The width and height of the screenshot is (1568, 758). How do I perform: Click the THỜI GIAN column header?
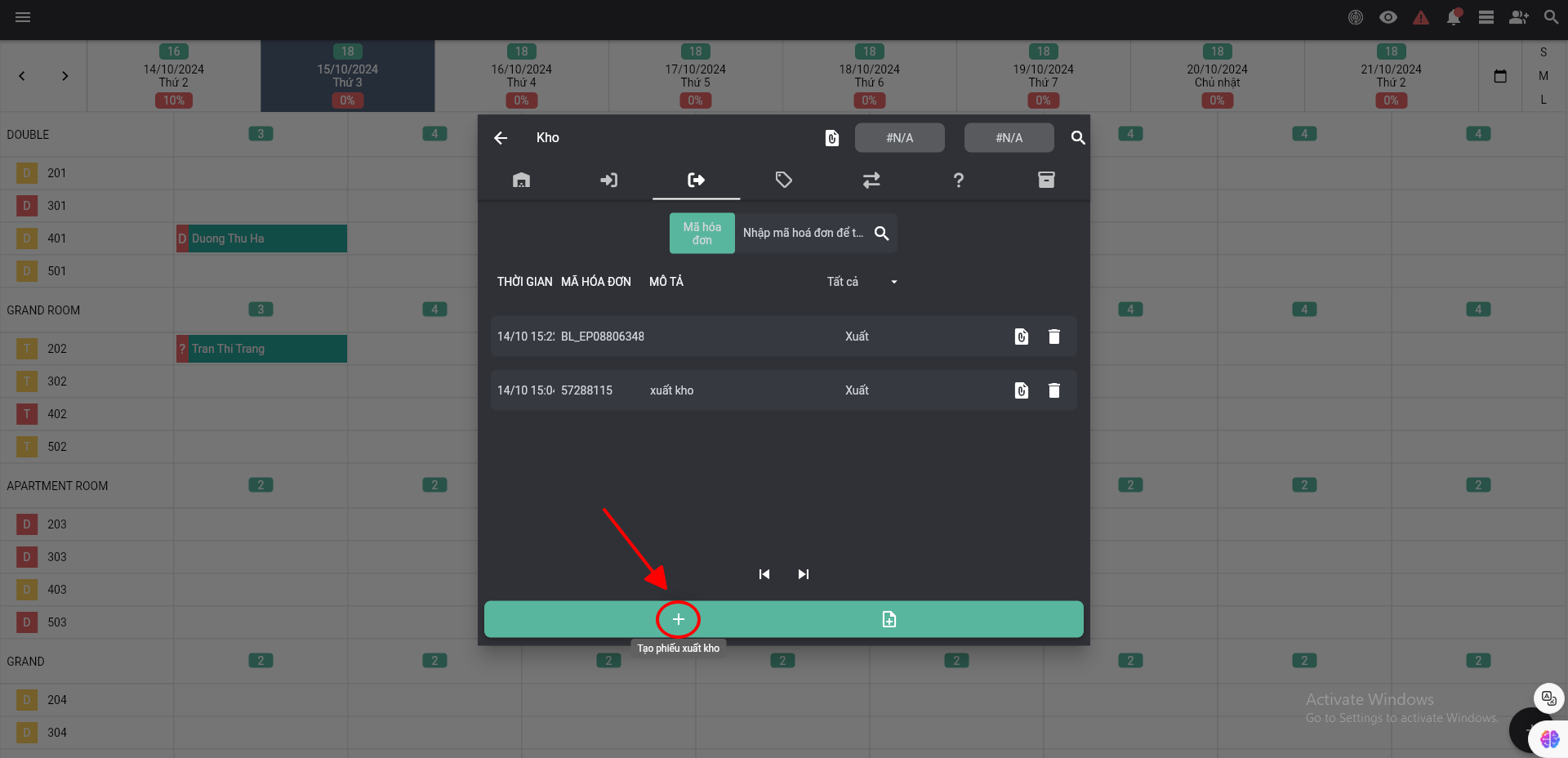click(x=524, y=282)
